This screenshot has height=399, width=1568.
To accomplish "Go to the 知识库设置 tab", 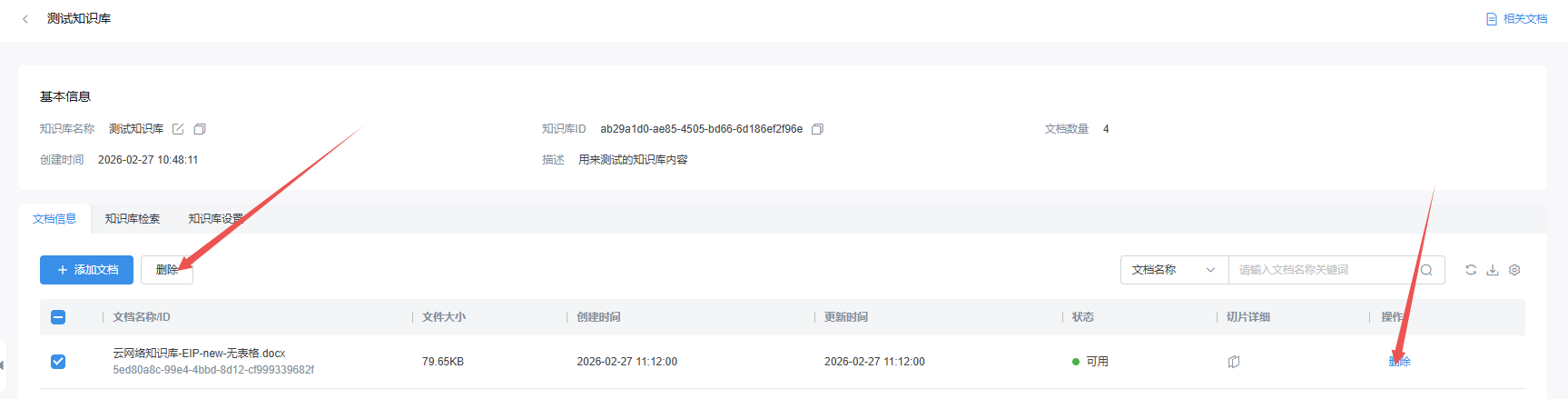I will pyautogui.click(x=215, y=219).
